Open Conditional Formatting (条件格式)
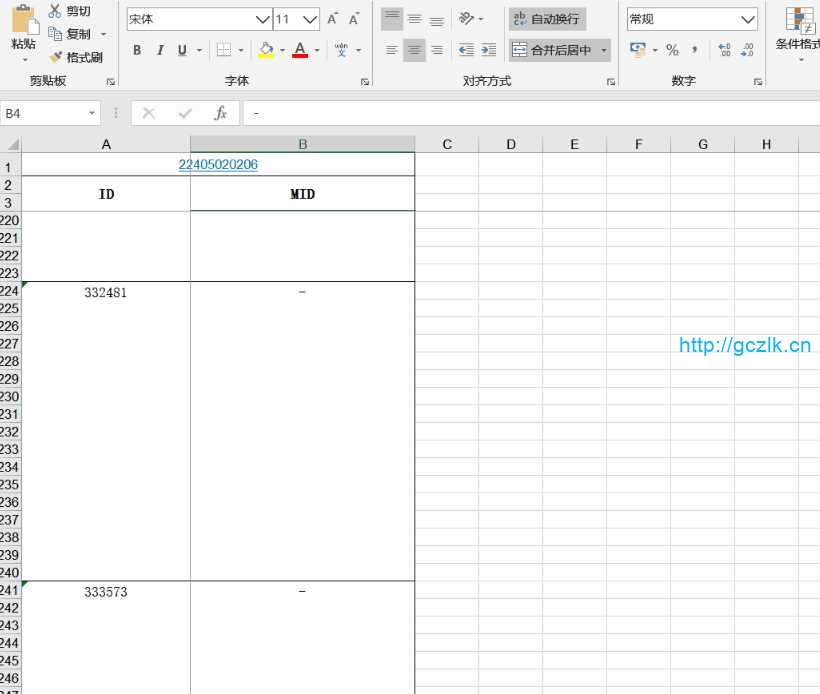This screenshot has height=694, width=820. 799,30
